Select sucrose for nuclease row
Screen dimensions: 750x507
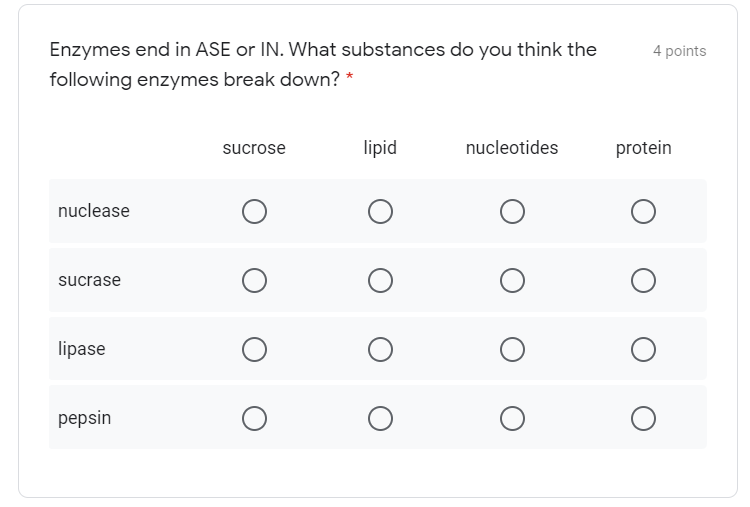click(254, 211)
